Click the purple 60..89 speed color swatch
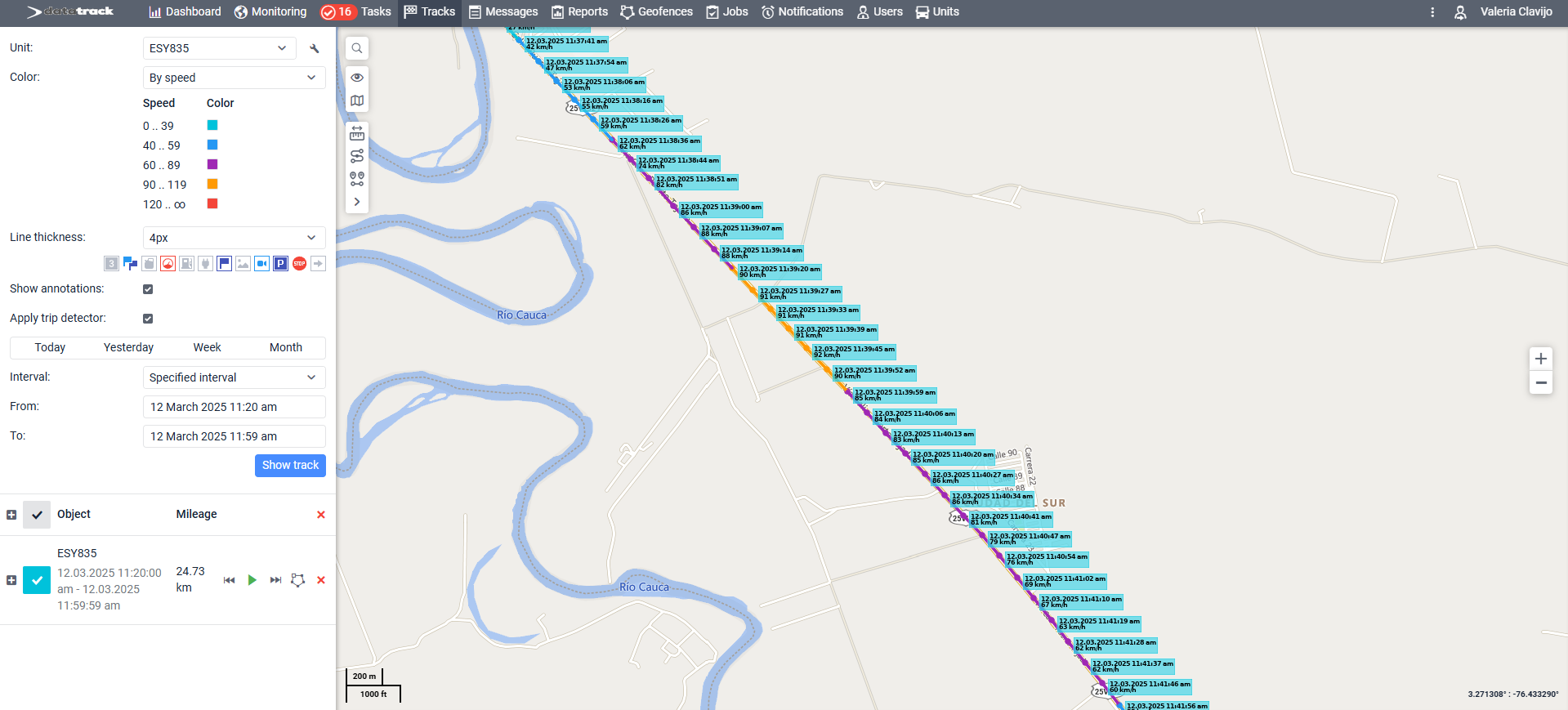The height and width of the screenshot is (710, 1568). tap(212, 165)
